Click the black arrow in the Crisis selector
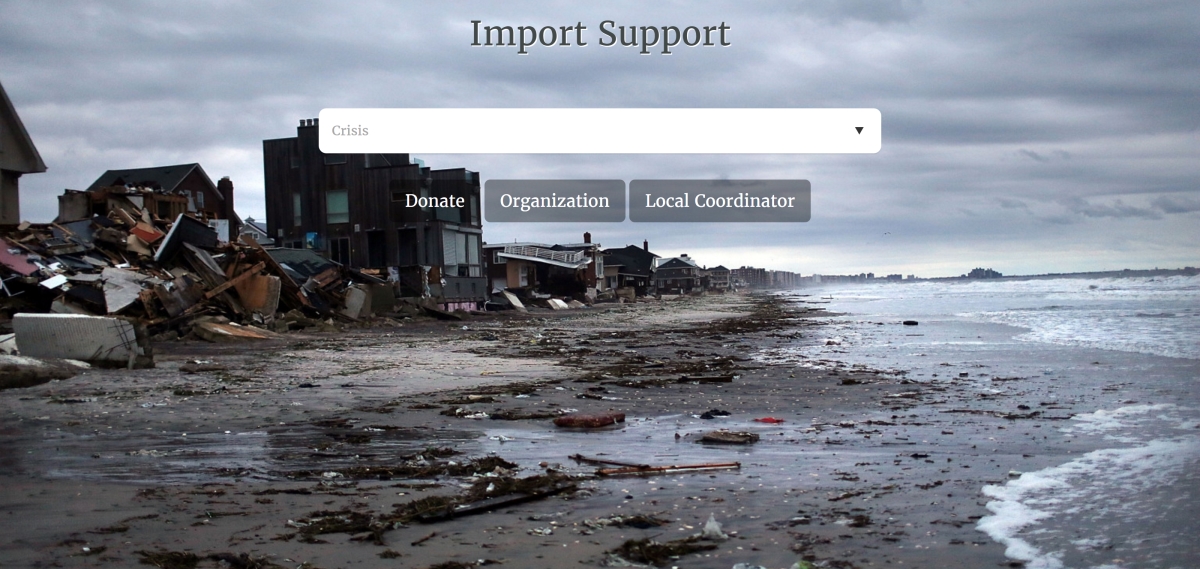 [x=859, y=131]
